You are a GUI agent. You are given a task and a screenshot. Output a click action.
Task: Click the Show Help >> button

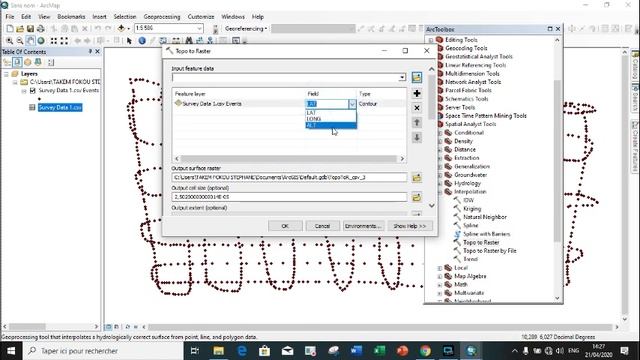click(x=409, y=226)
